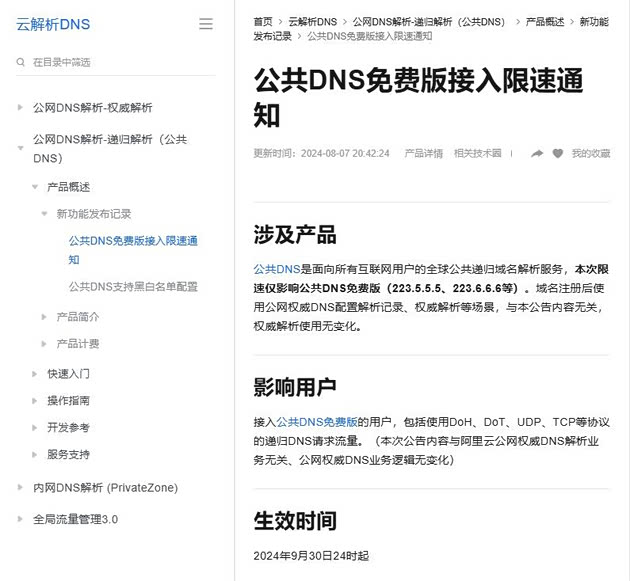Expand 内网DNS解析 (PrivateZone) arrow
This screenshot has width=630, height=581.
tap(21, 488)
